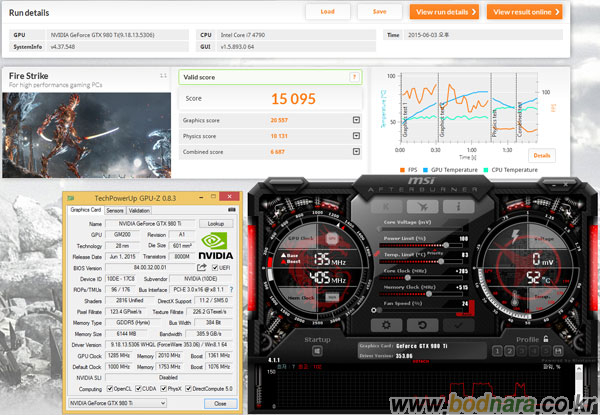This screenshot has width=600, height=415.
Task: Select Afterburner profile slot 1
Action: (497, 351)
